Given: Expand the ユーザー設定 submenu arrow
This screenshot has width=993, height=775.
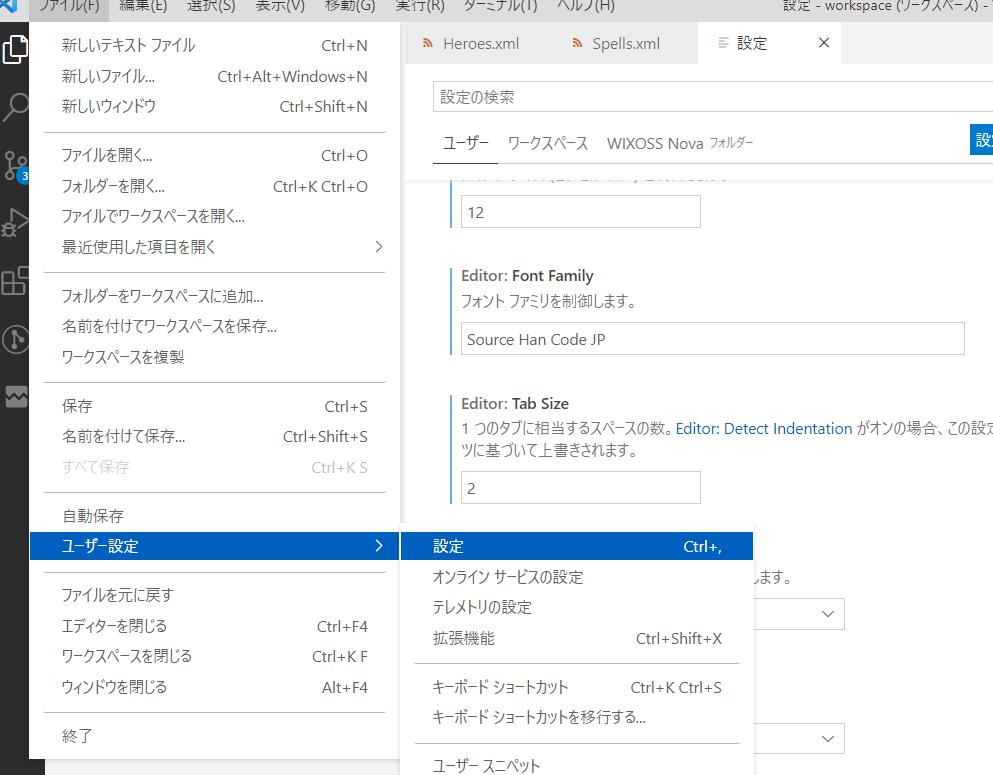Looking at the screenshot, I should tap(379, 546).
